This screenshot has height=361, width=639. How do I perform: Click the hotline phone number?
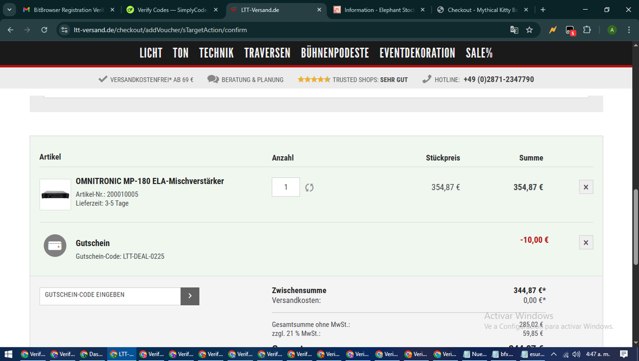tap(498, 79)
